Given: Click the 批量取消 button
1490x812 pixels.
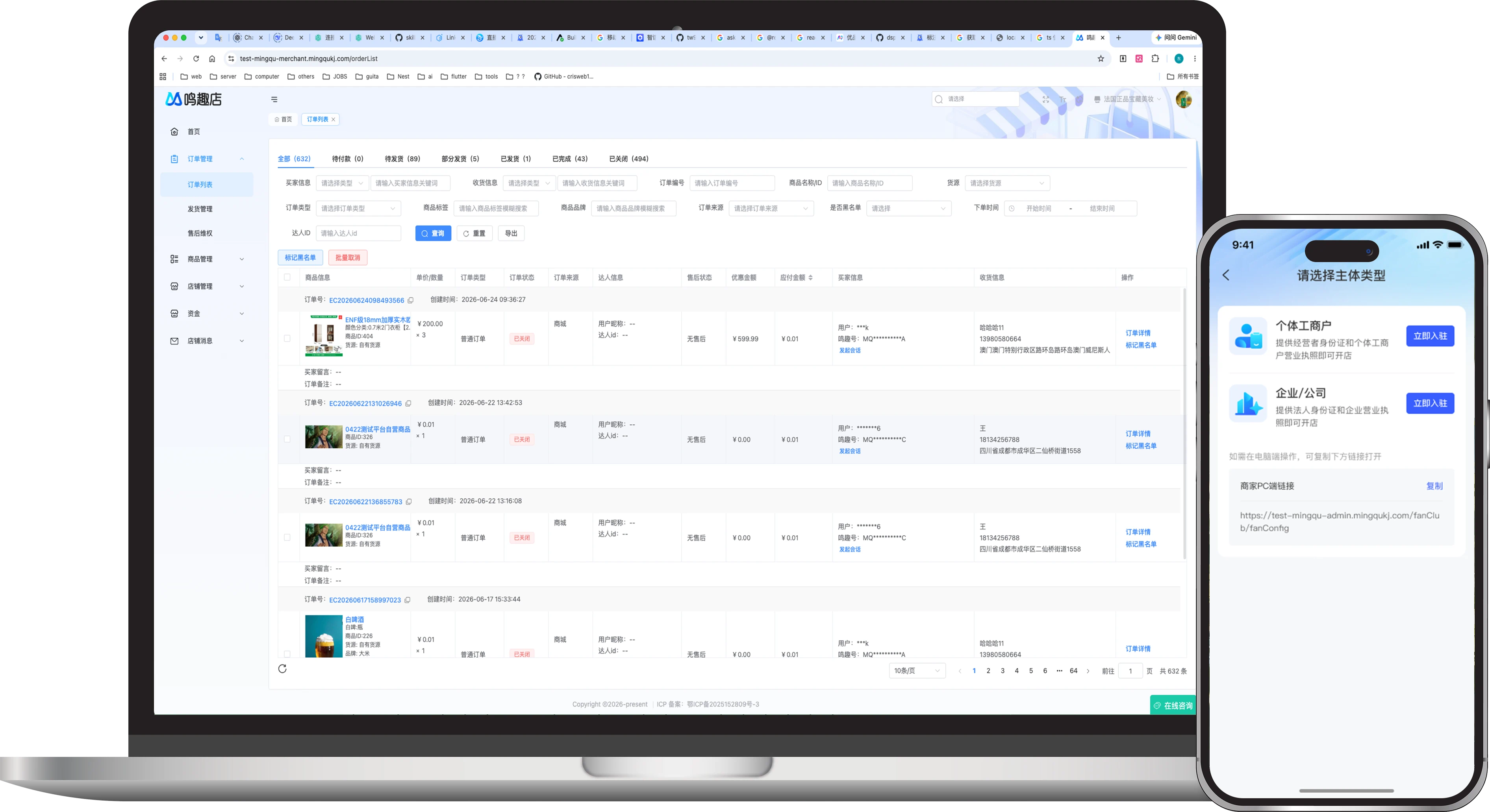Looking at the screenshot, I should (x=348, y=258).
